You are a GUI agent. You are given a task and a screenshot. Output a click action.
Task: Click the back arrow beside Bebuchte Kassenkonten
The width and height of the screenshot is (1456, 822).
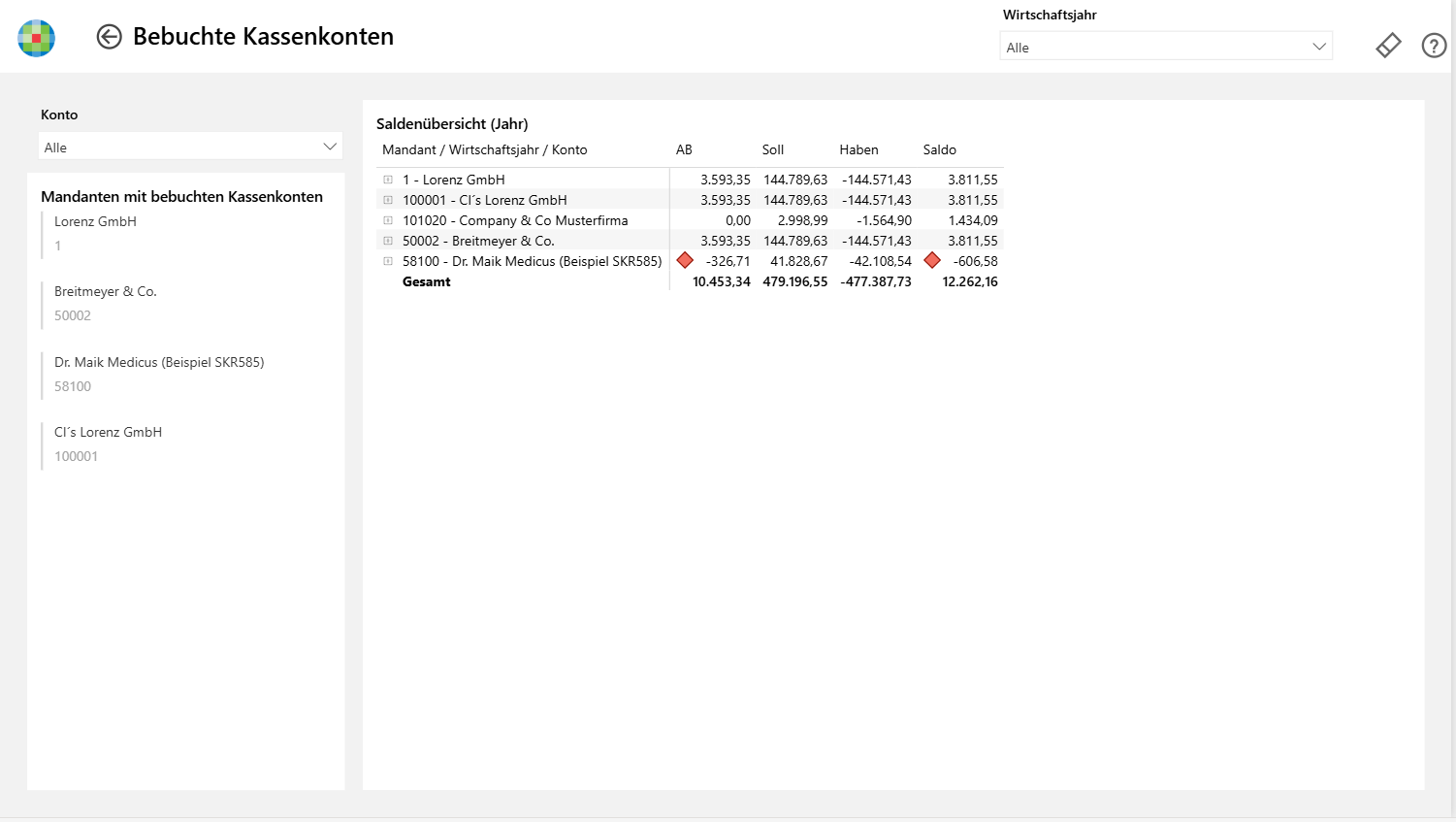[x=109, y=37]
